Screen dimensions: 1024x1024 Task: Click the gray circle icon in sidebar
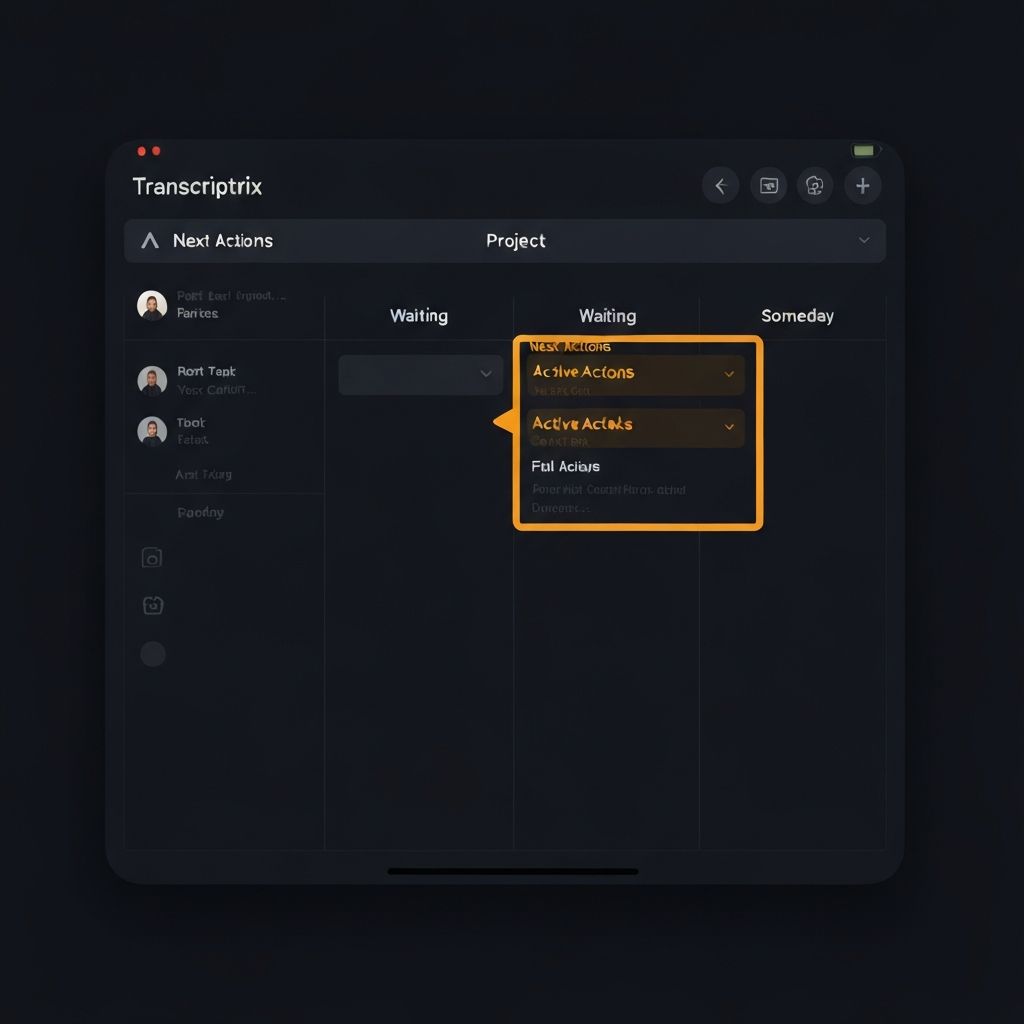(153, 654)
